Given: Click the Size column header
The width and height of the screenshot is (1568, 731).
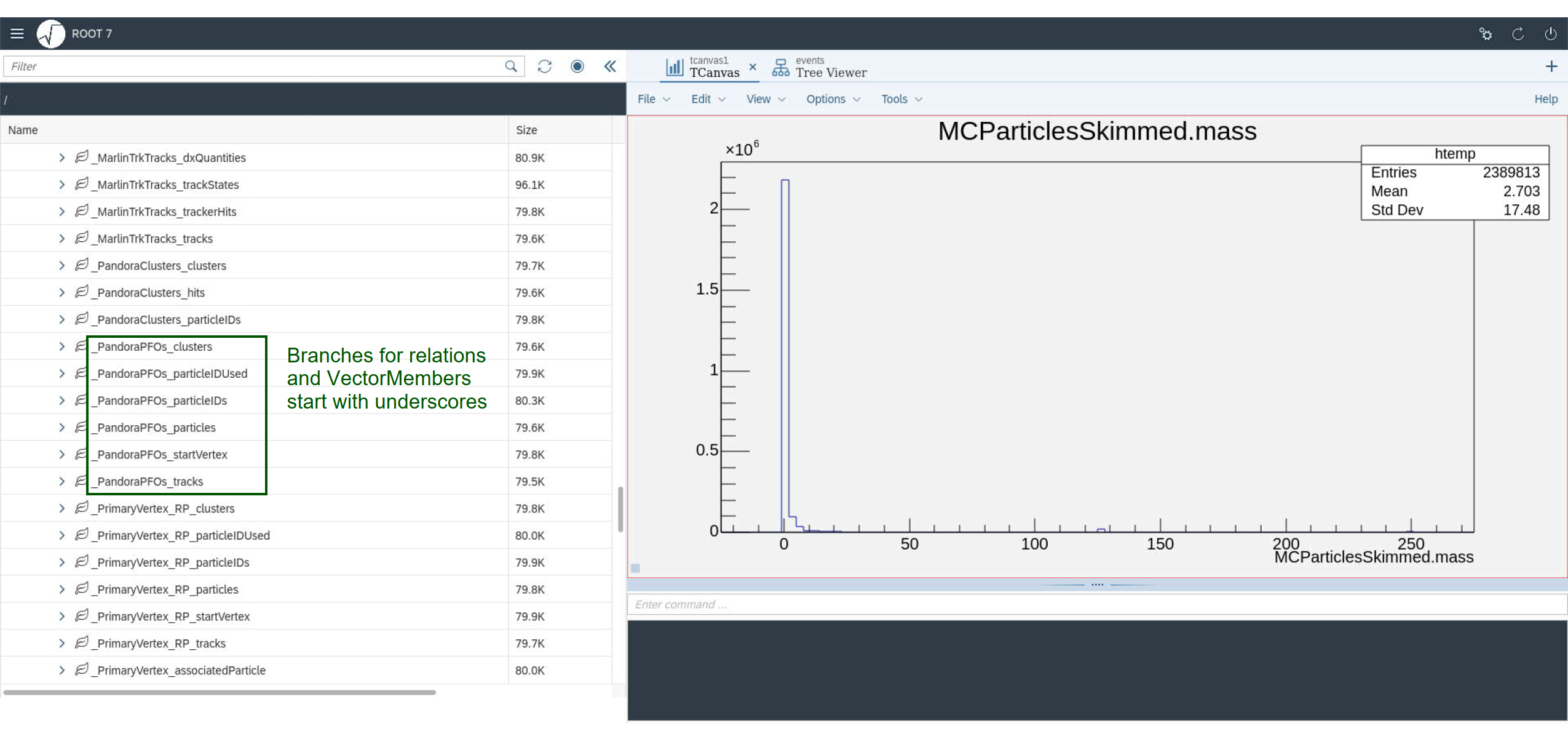Looking at the screenshot, I should tap(526, 130).
